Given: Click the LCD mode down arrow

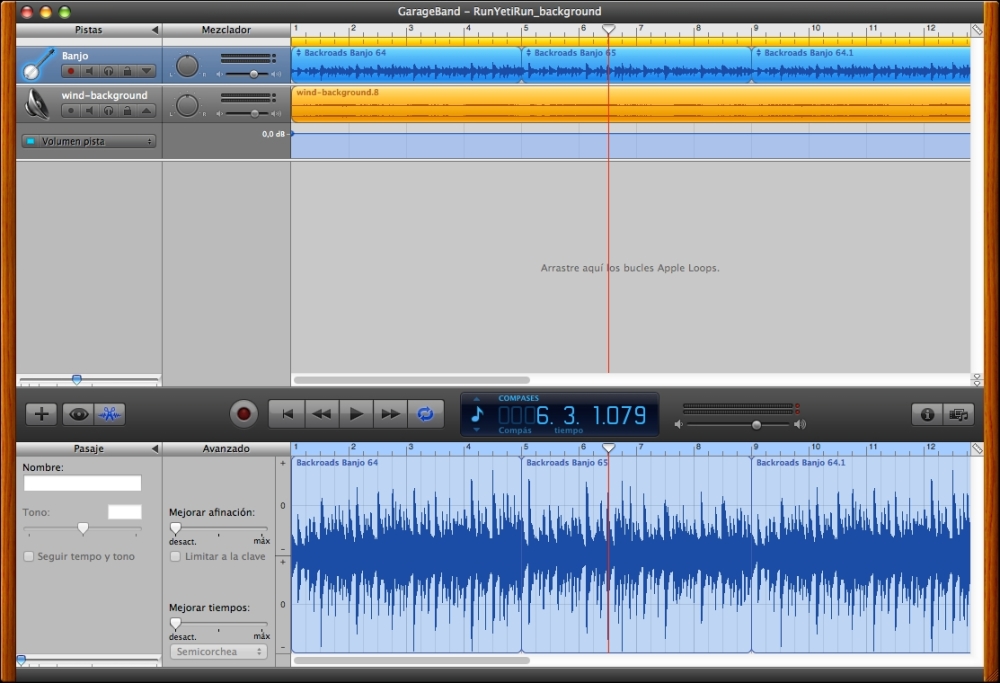Looking at the screenshot, I should (x=476, y=430).
